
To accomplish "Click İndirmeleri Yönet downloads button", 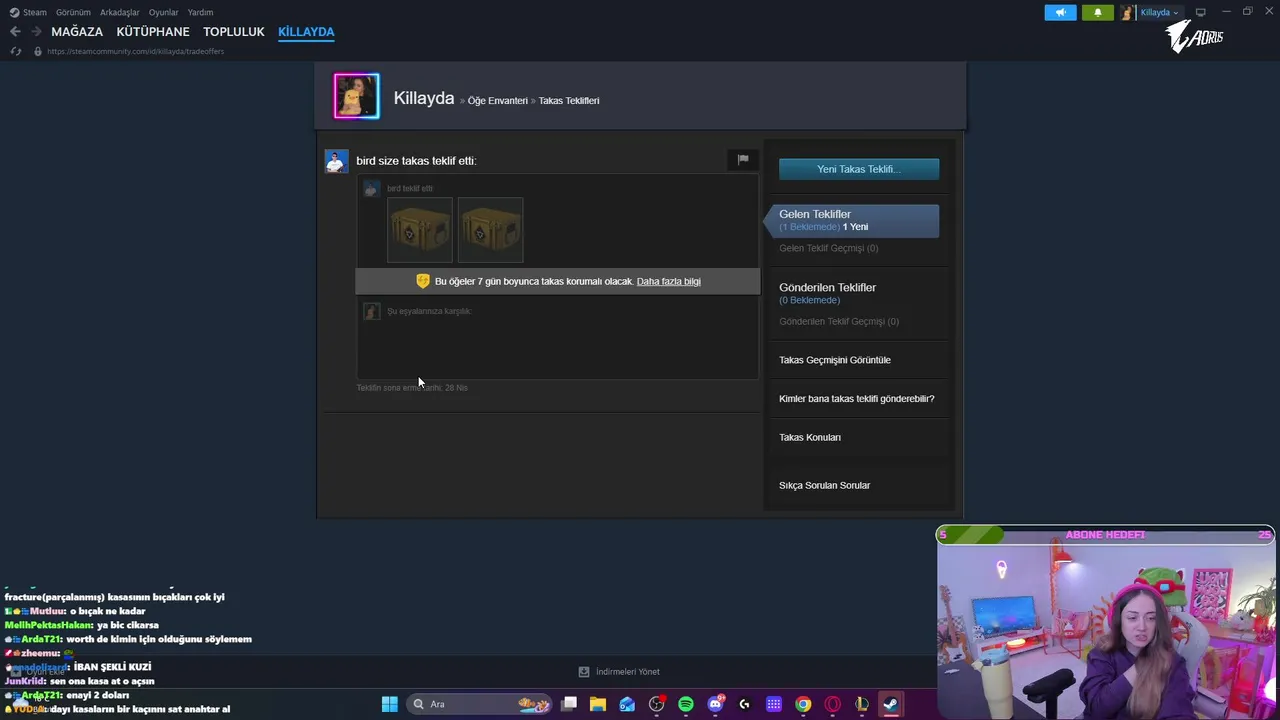I will pyautogui.click(x=620, y=672).
